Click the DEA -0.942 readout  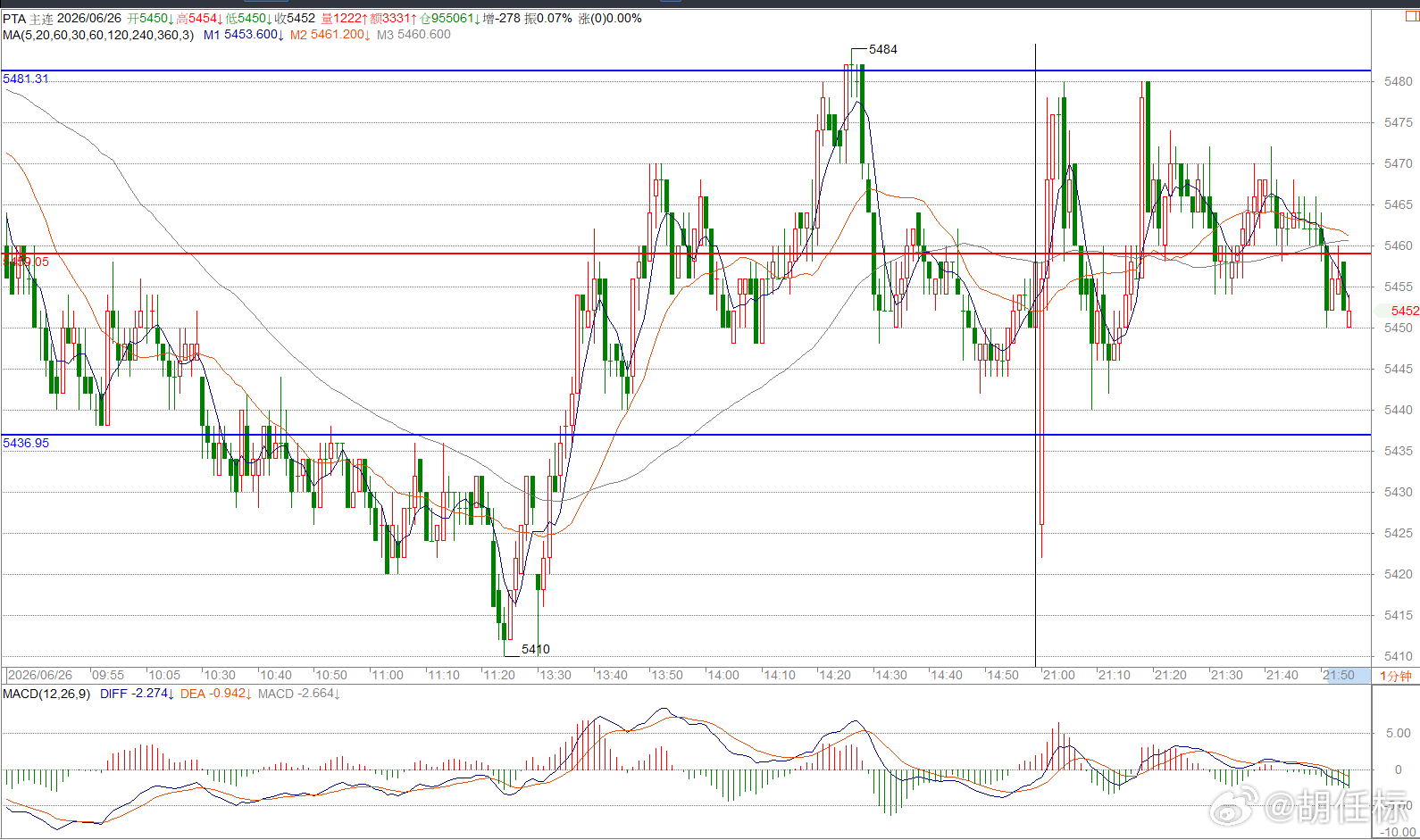[x=216, y=694]
